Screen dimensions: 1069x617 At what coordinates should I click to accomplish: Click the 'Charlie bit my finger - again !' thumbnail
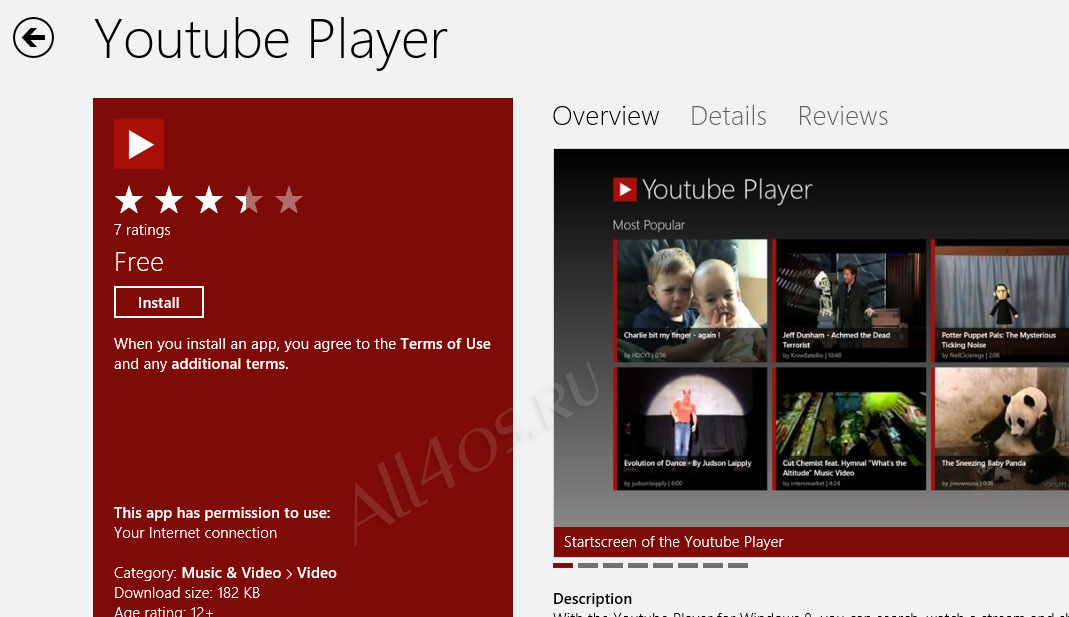[690, 300]
